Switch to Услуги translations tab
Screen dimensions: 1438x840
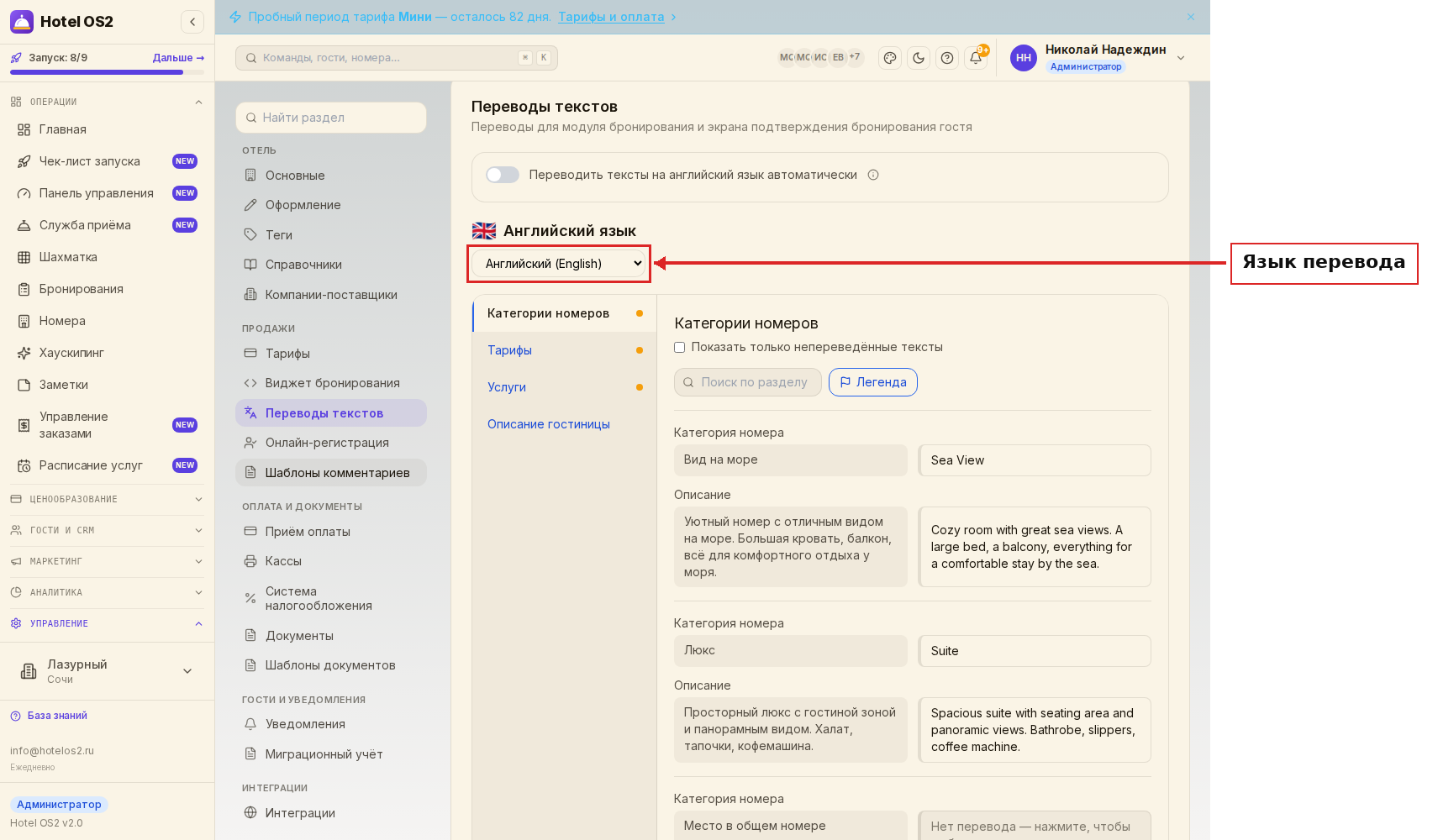(565, 387)
